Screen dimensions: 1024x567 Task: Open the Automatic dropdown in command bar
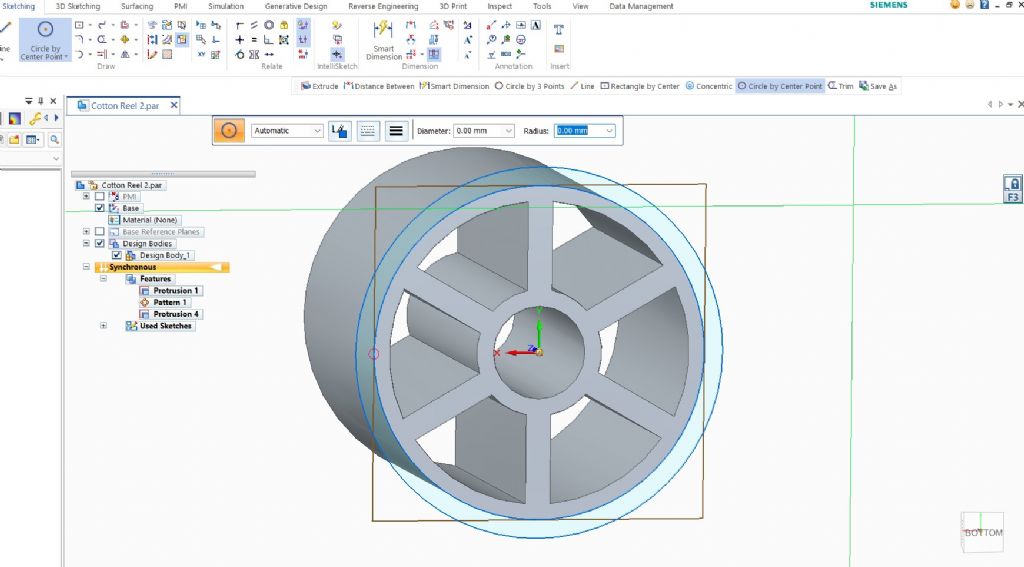(287, 131)
